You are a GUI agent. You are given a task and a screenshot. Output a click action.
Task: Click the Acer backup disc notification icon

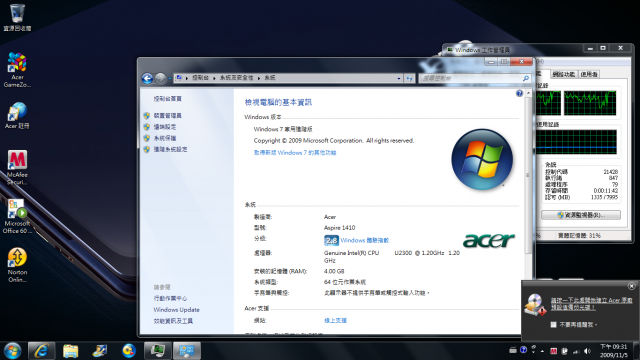coord(536,304)
